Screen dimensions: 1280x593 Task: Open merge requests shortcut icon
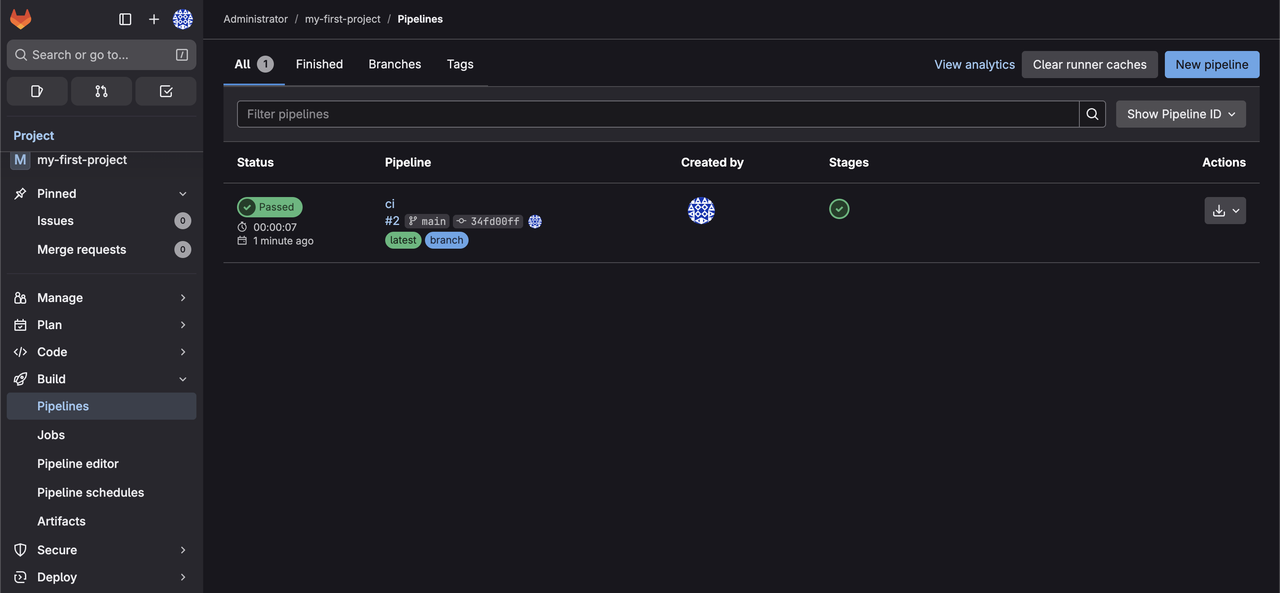click(x=101, y=91)
